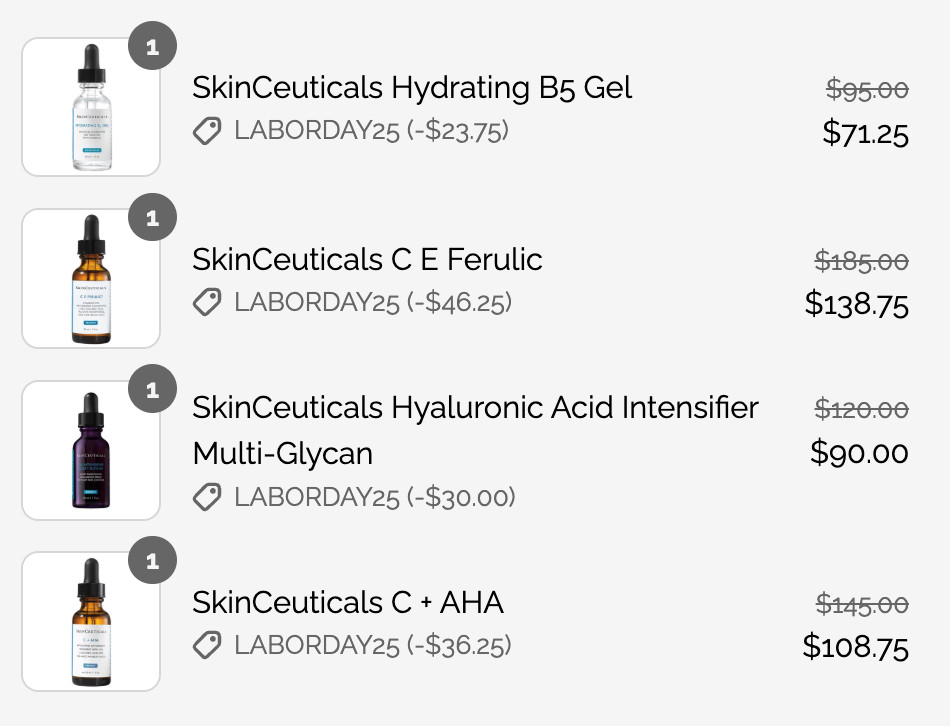Open the C + AHA product image
This screenshot has height=726, width=950.
tap(91, 622)
